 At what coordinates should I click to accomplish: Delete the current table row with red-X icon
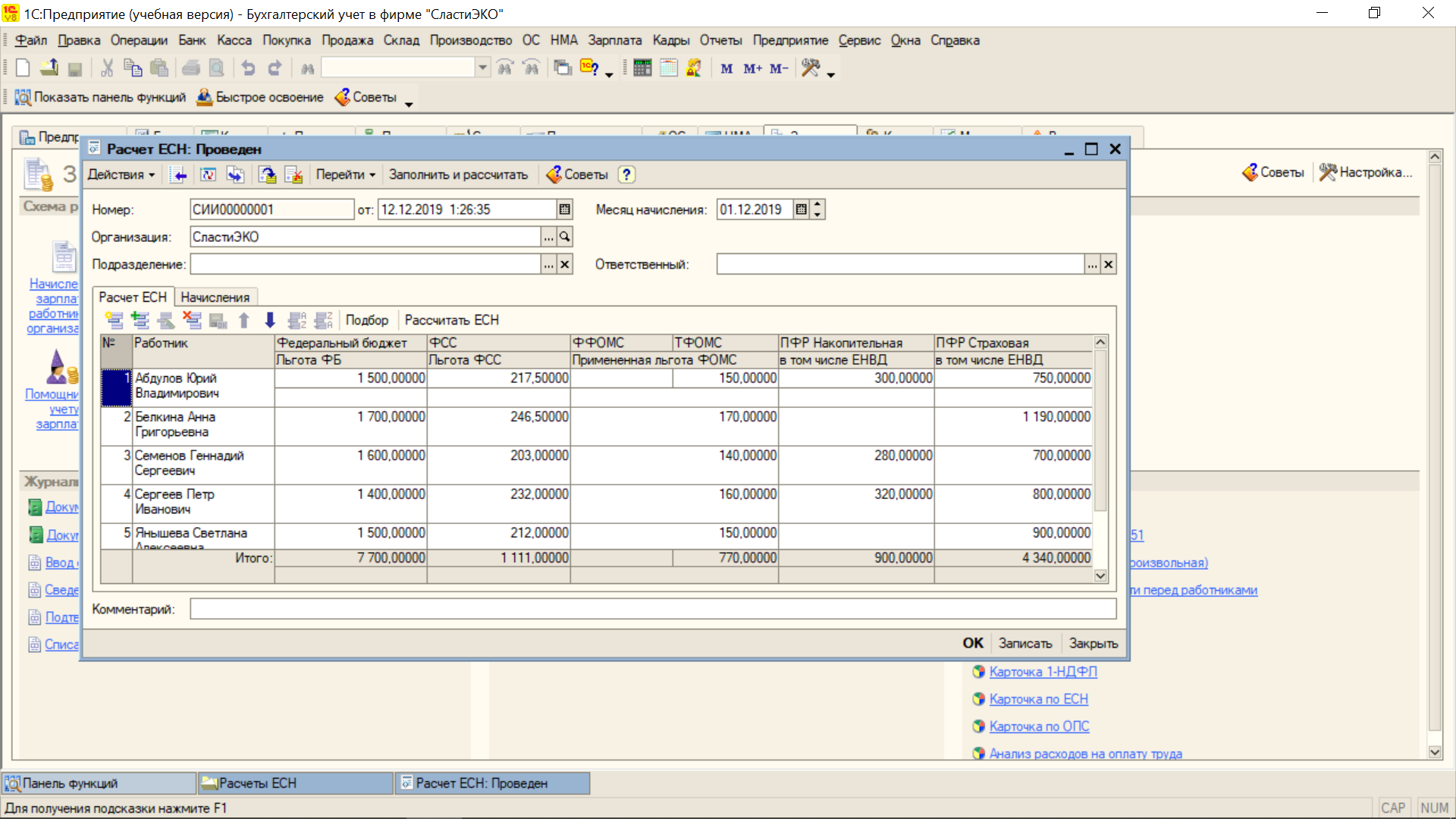[192, 320]
